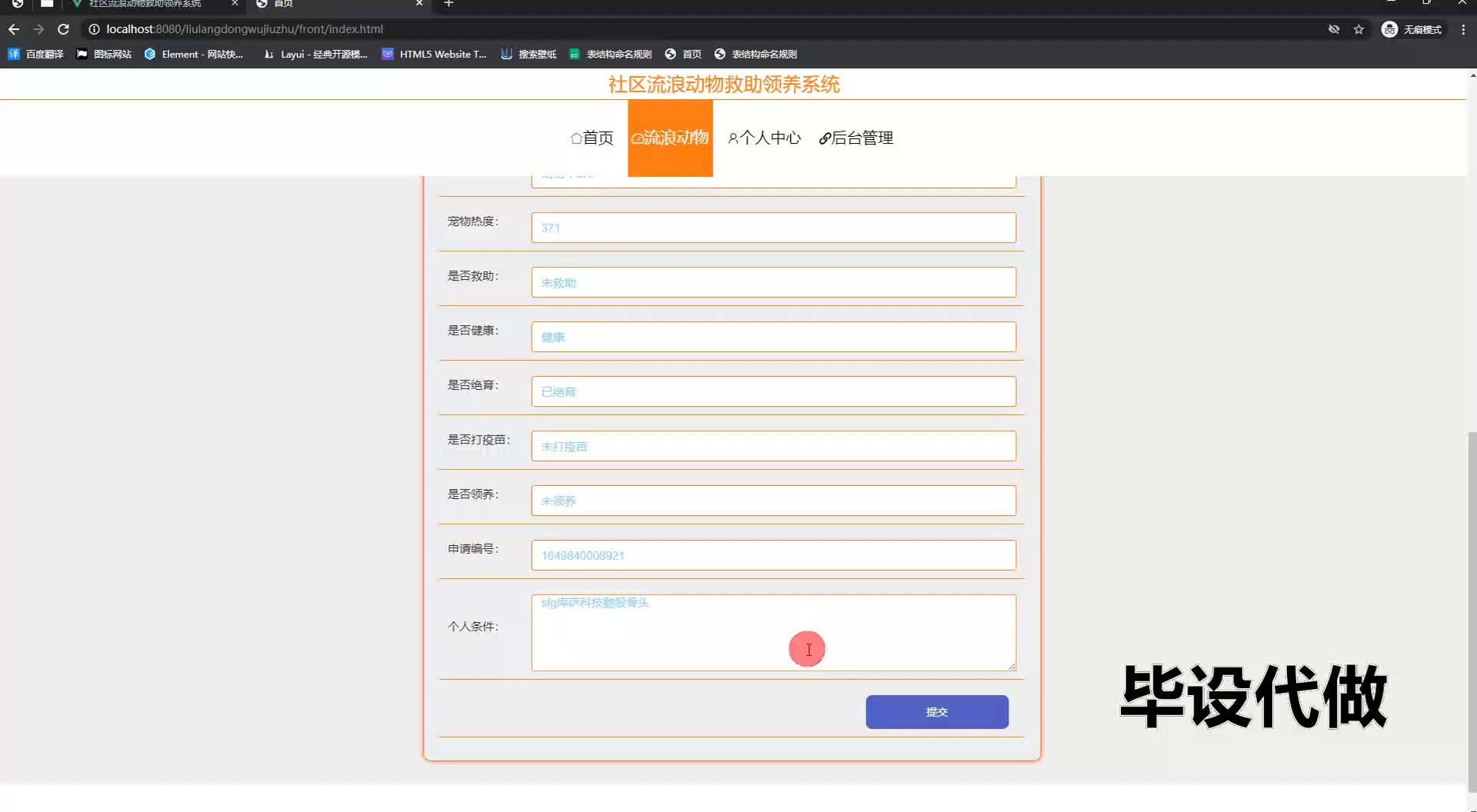
Task: Click the browser forward arrow
Action: (x=38, y=29)
